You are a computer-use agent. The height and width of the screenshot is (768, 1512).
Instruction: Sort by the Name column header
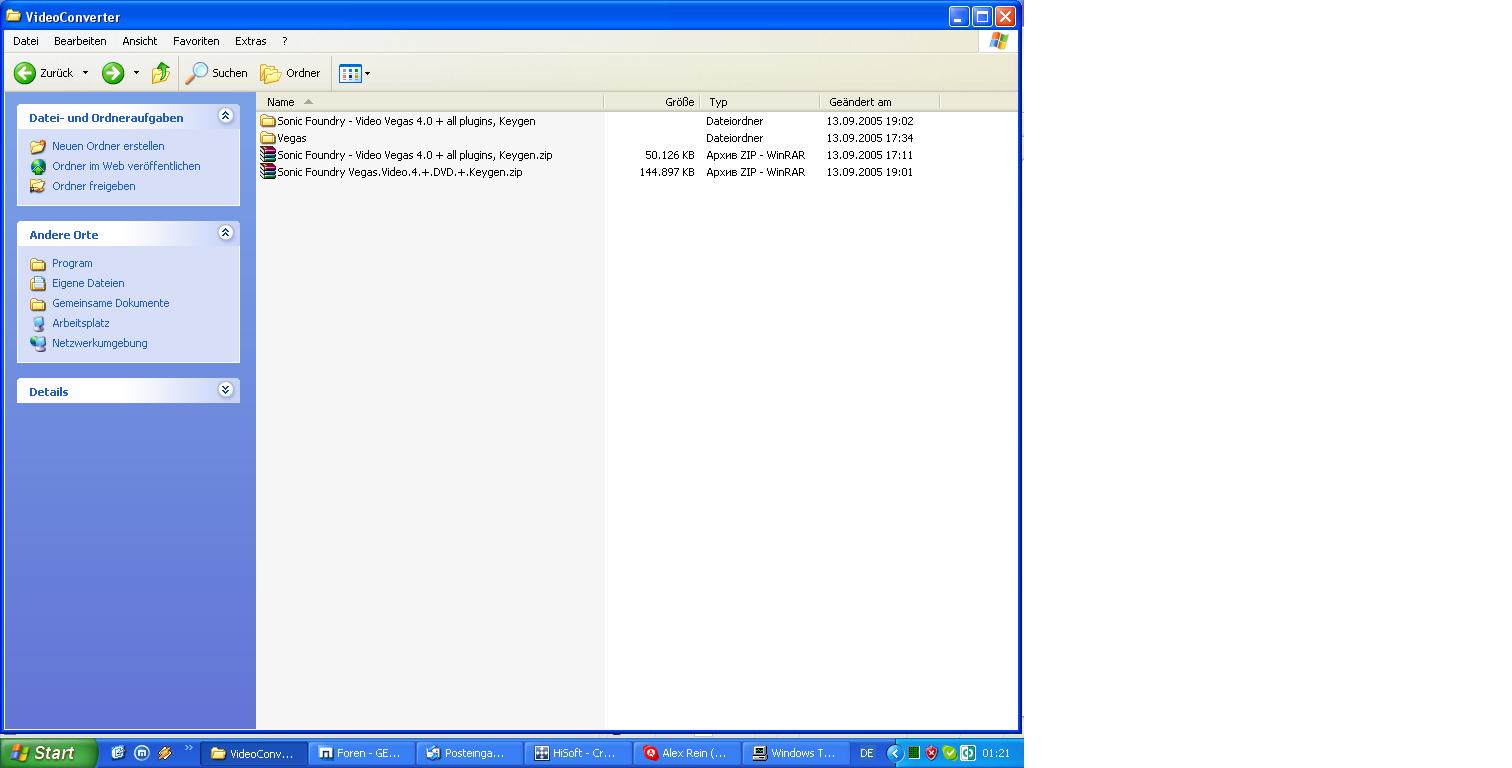431,102
